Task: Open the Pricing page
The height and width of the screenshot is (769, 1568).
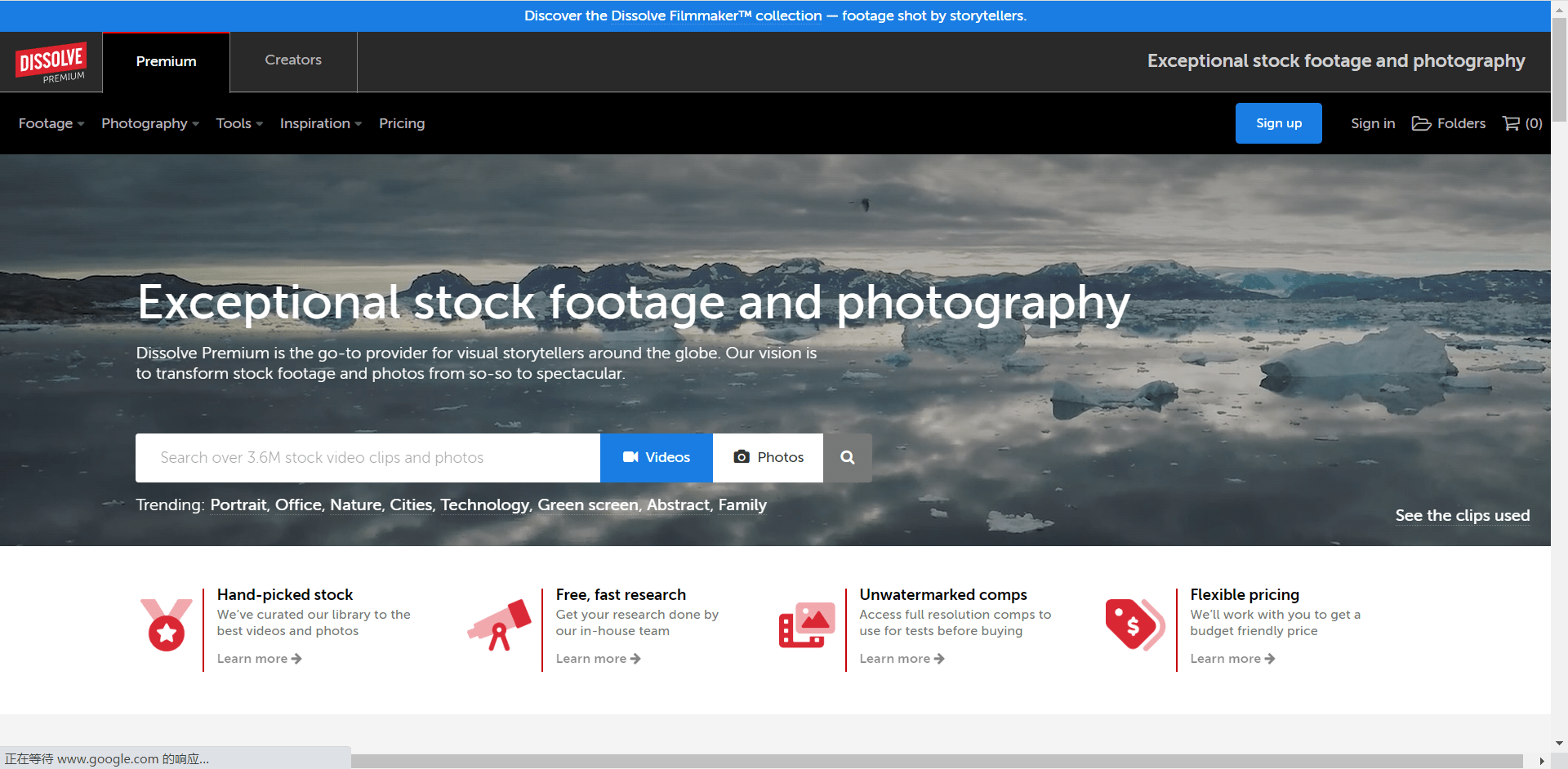Action: coord(402,123)
